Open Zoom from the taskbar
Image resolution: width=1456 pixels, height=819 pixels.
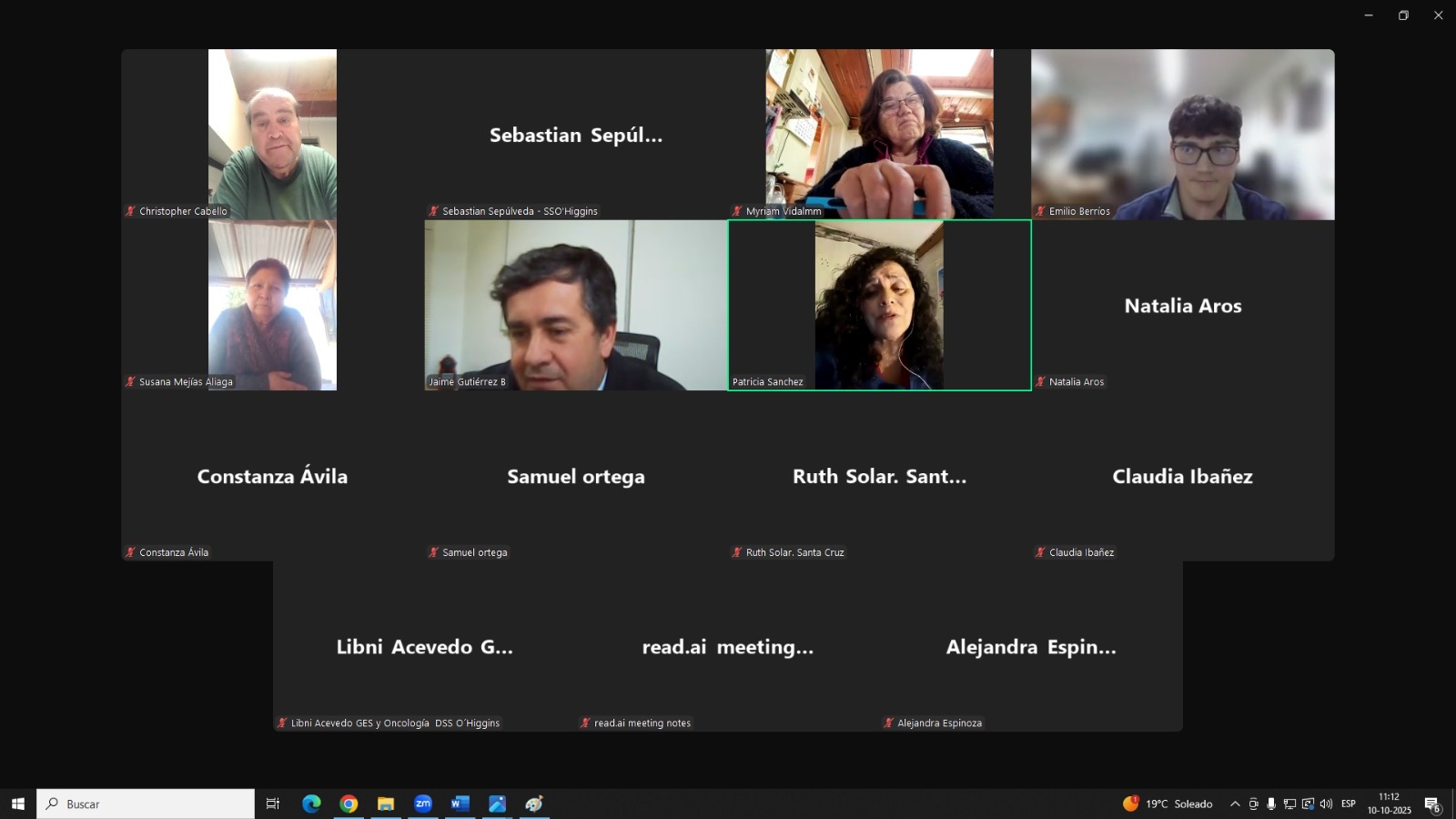tap(423, 804)
